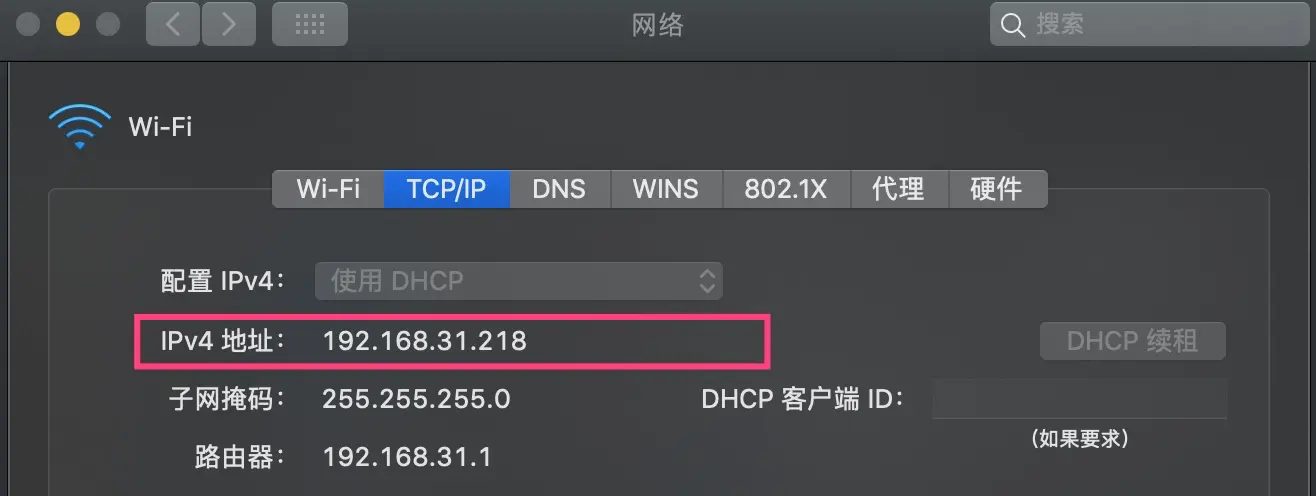Go forward with the right chevron button
Image resolution: width=1316 pixels, height=496 pixels.
229,25
